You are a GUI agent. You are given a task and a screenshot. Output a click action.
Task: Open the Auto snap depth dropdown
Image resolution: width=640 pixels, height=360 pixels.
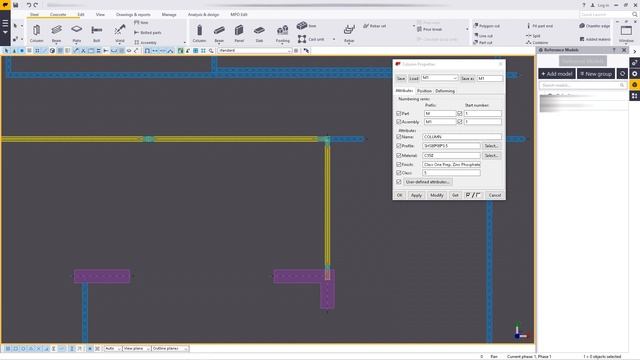pos(113,349)
